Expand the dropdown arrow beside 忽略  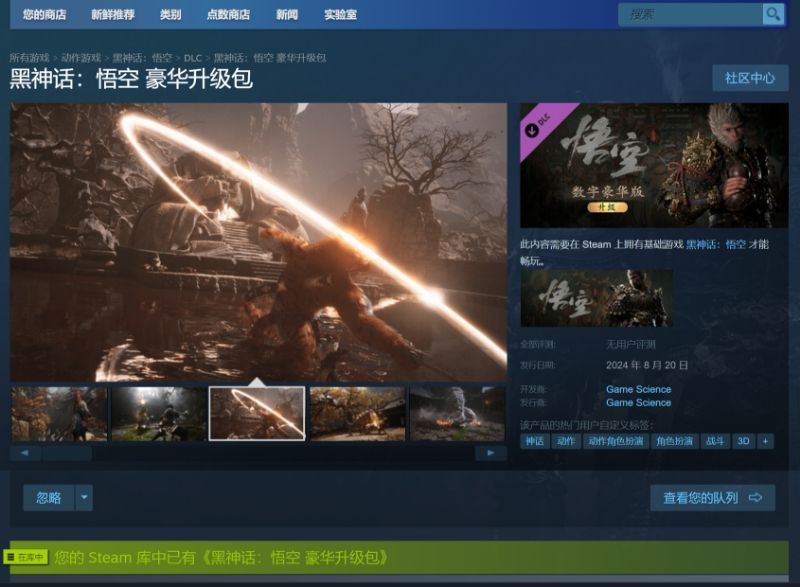pos(84,498)
